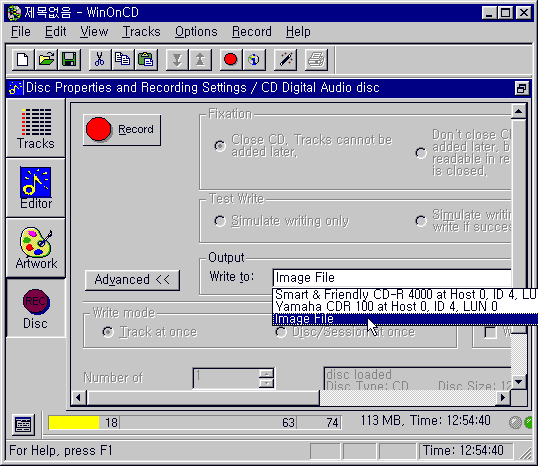Click horizontal scrollbar right arrow
This screenshot has height=466, width=538.
[x=503, y=398]
